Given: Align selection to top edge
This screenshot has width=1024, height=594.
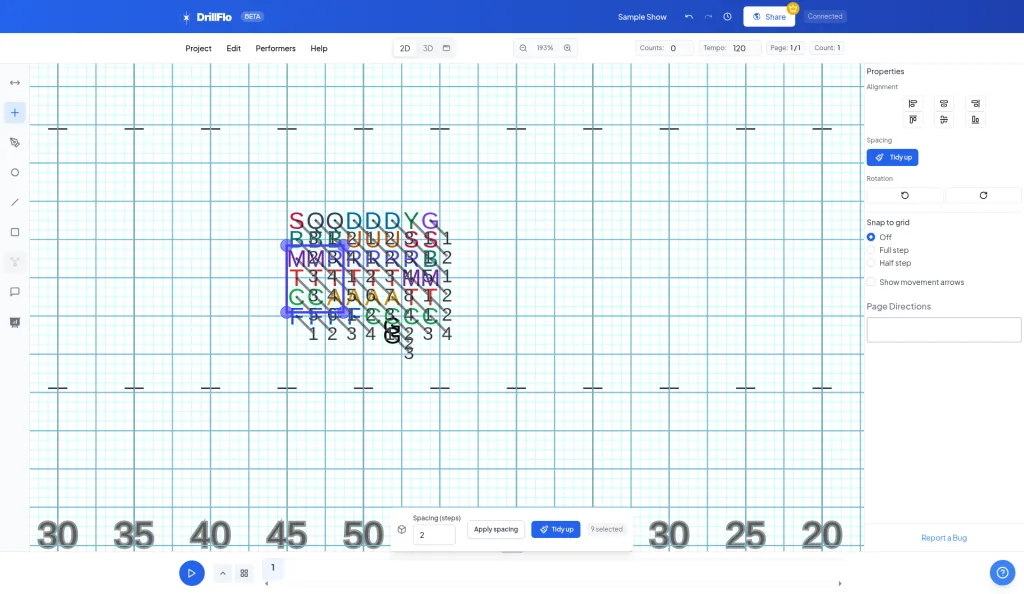Looking at the screenshot, I should pyautogui.click(x=912, y=119).
